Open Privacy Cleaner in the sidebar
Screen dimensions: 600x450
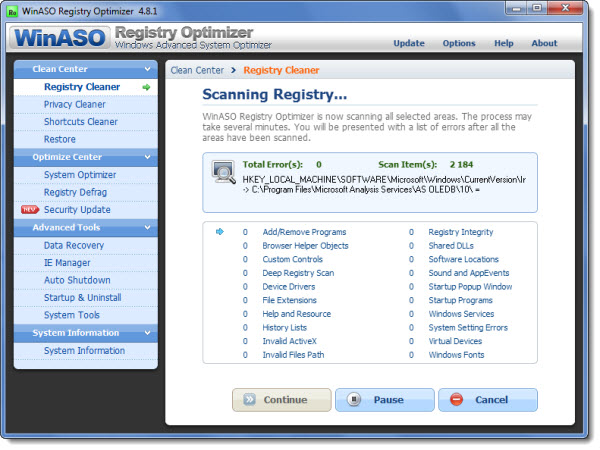(74, 104)
